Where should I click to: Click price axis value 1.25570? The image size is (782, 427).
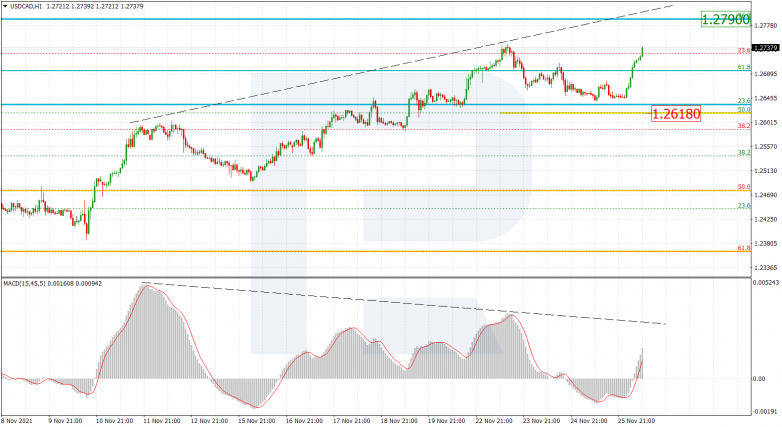pos(766,147)
